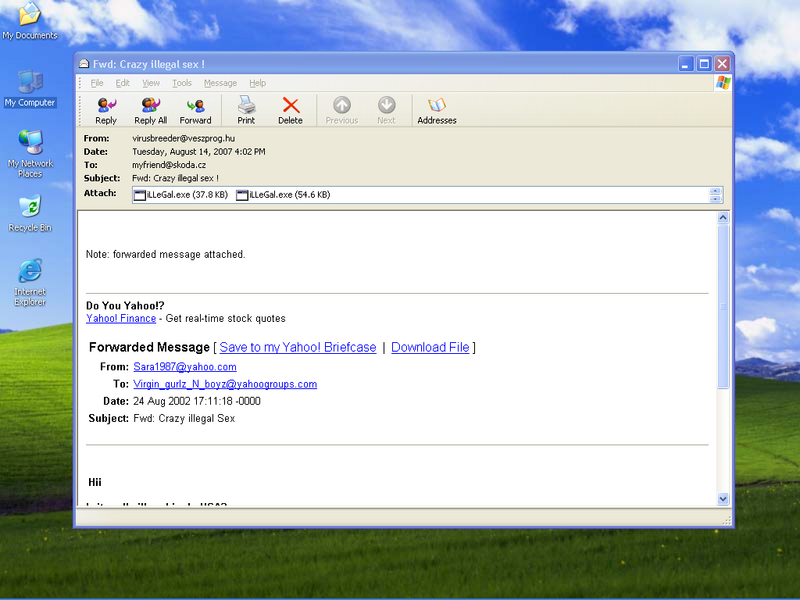Forward this email message
Viewport: 800px width, 600px height.
pyautogui.click(x=195, y=111)
